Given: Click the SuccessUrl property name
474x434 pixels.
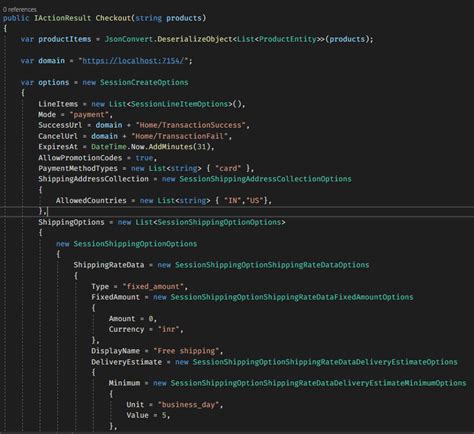Looking at the screenshot, I should click(x=60, y=125).
